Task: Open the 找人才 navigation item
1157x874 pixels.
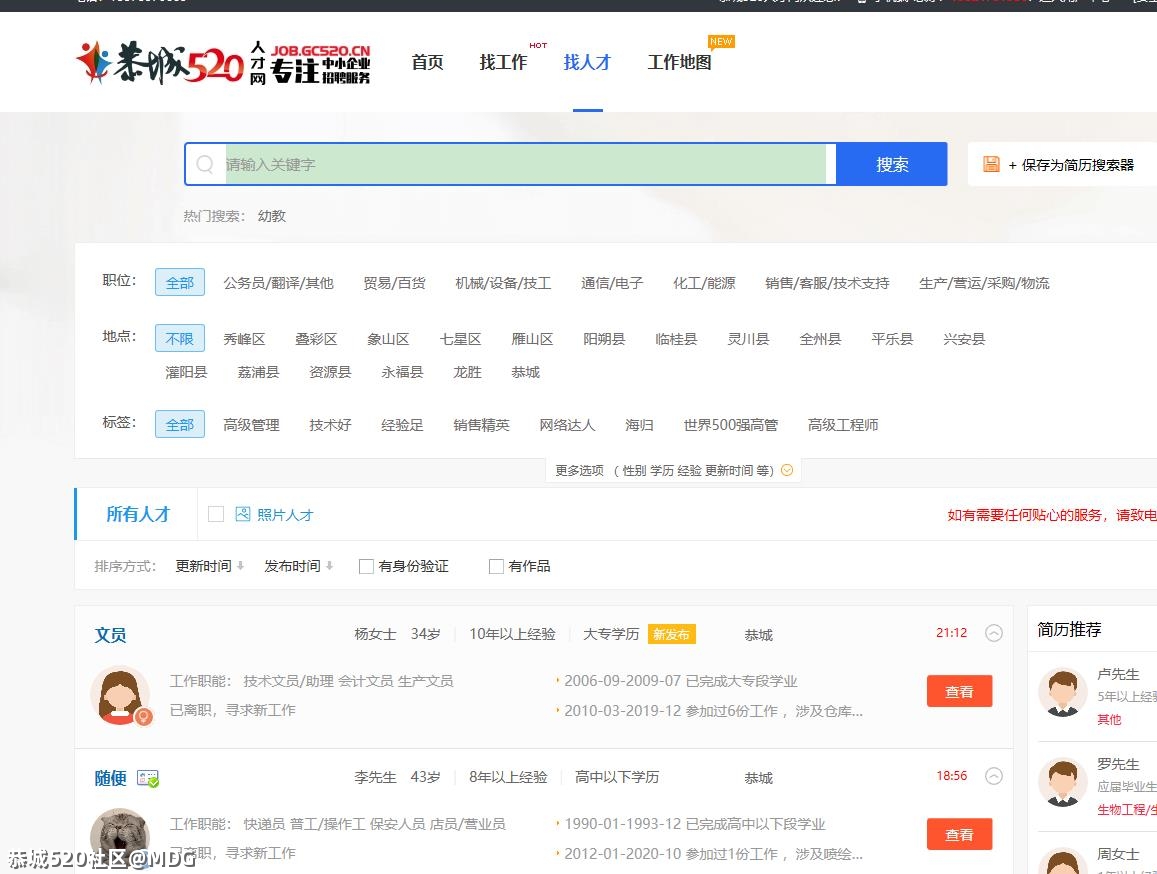Action: coord(587,63)
